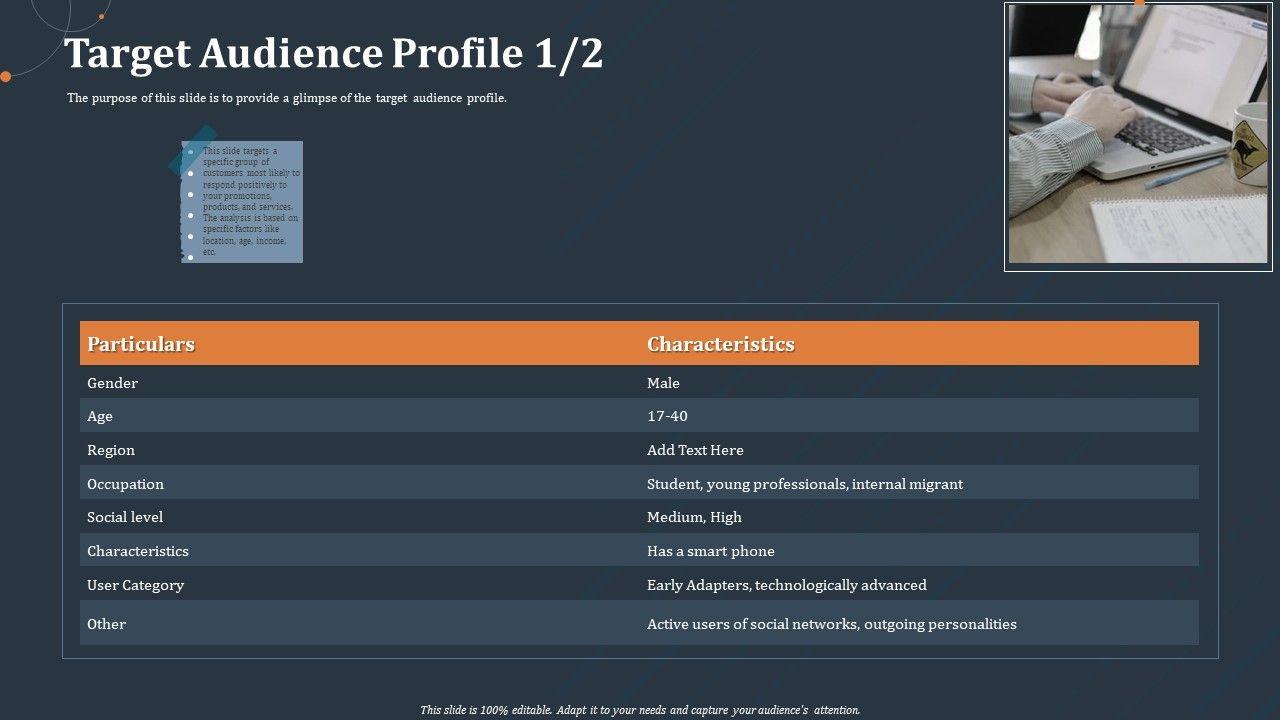Click the 'User Category' row label

coord(135,585)
